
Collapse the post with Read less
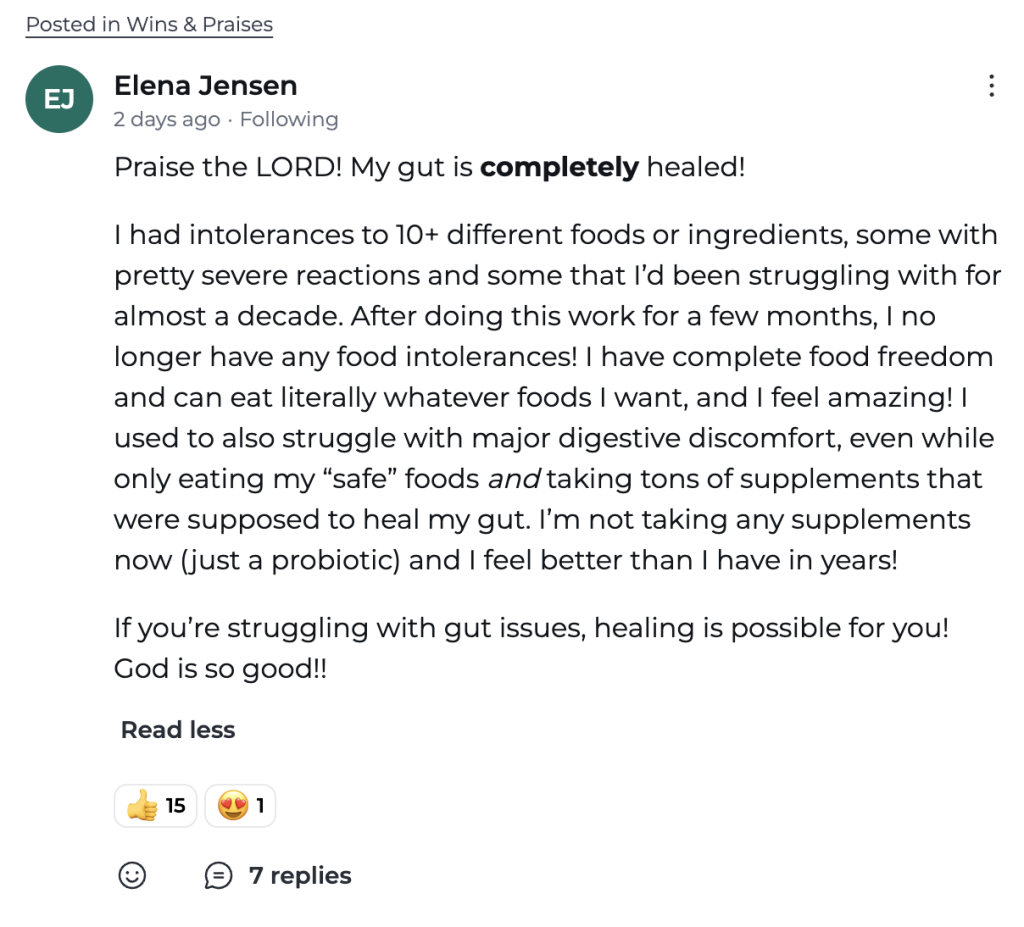click(x=178, y=730)
